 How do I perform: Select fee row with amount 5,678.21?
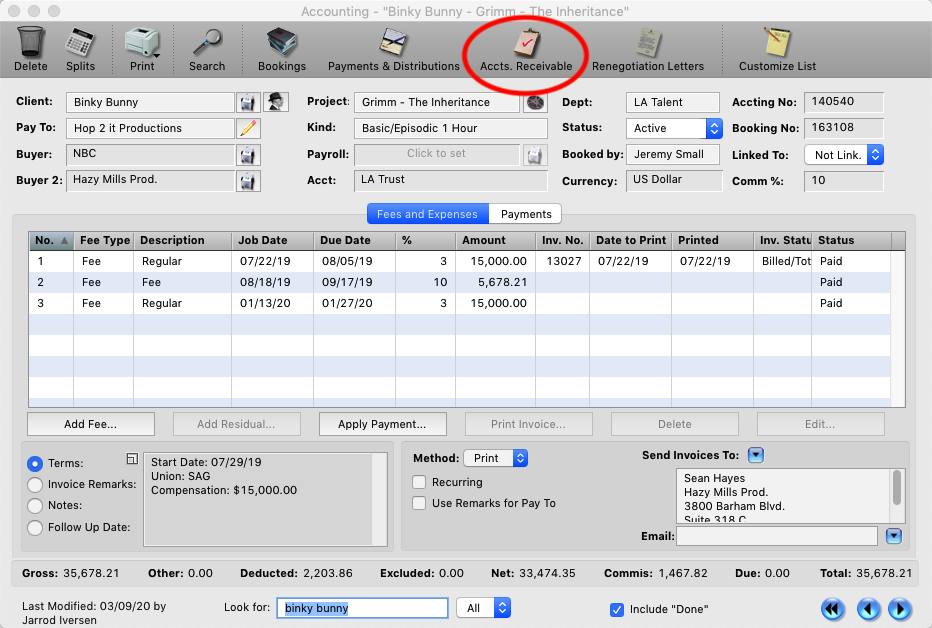click(x=459, y=282)
